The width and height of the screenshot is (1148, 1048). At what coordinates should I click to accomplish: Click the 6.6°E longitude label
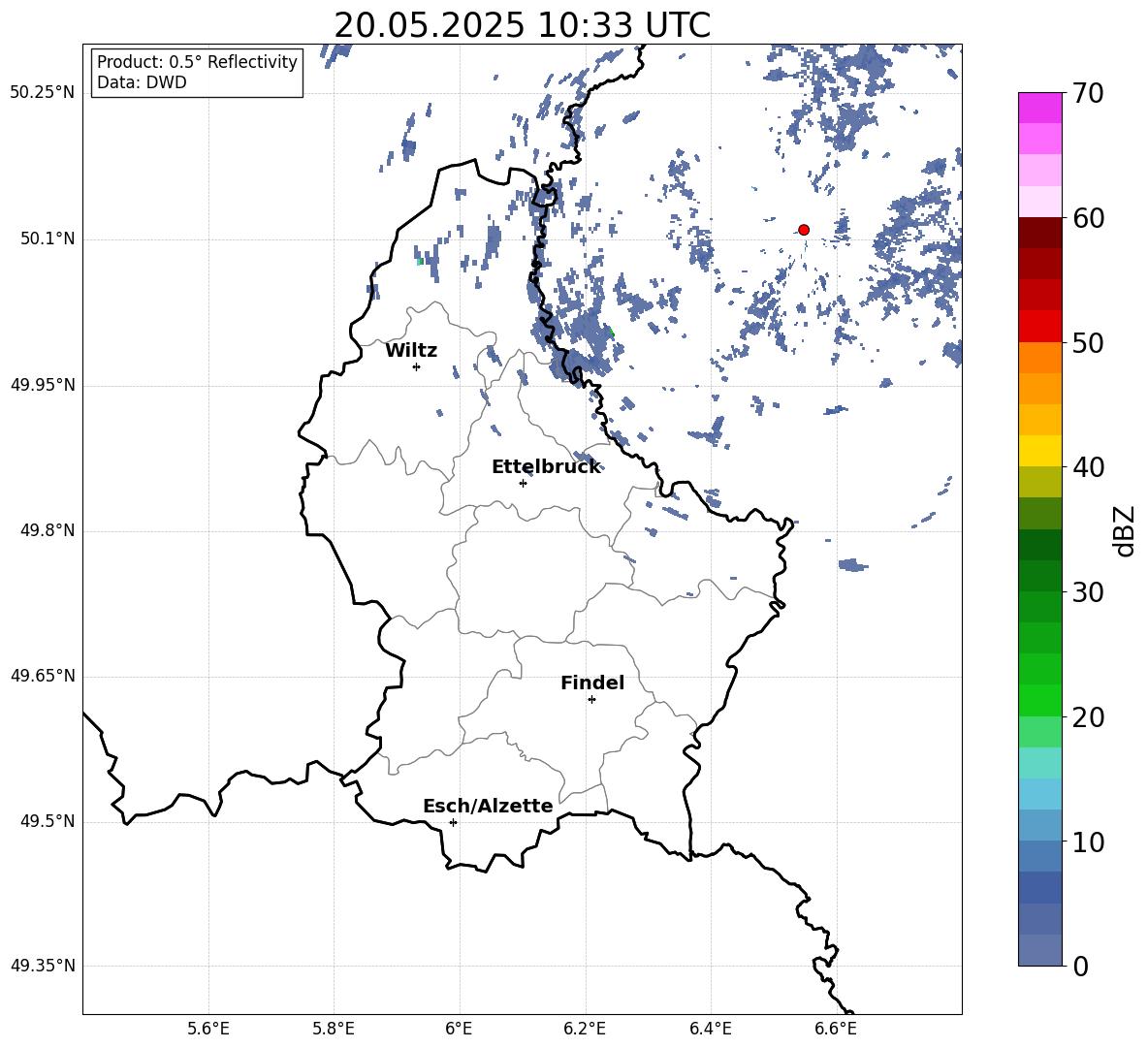pyautogui.click(x=836, y=1029)
